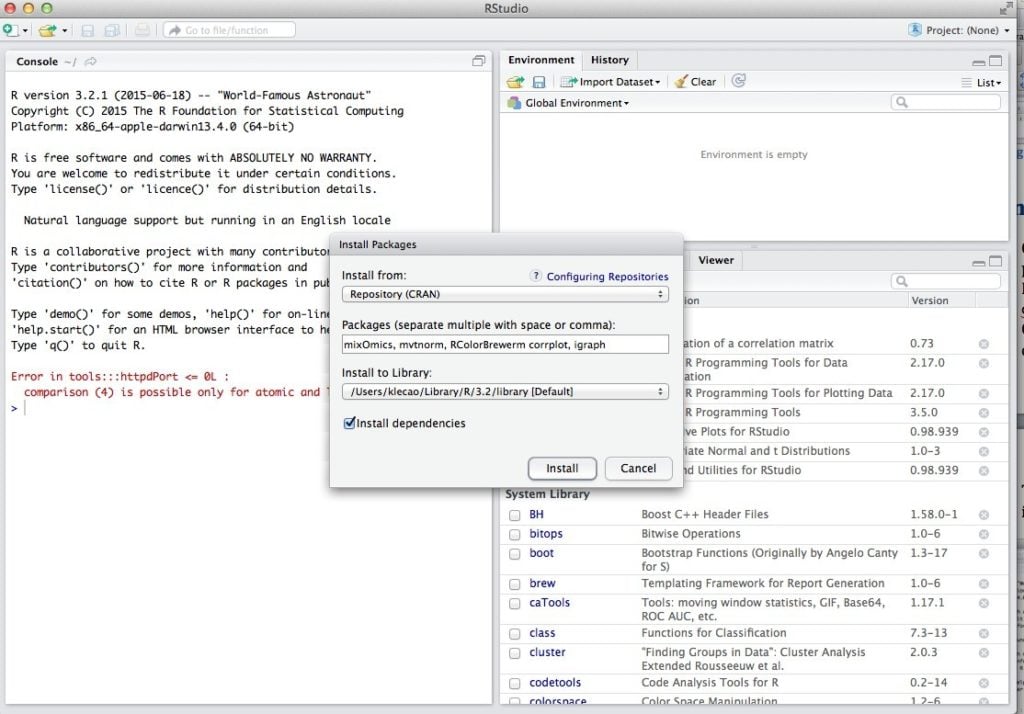Open the Global Environment dropdown
The image size is (1024, 714).
click(x=568, y=103)
